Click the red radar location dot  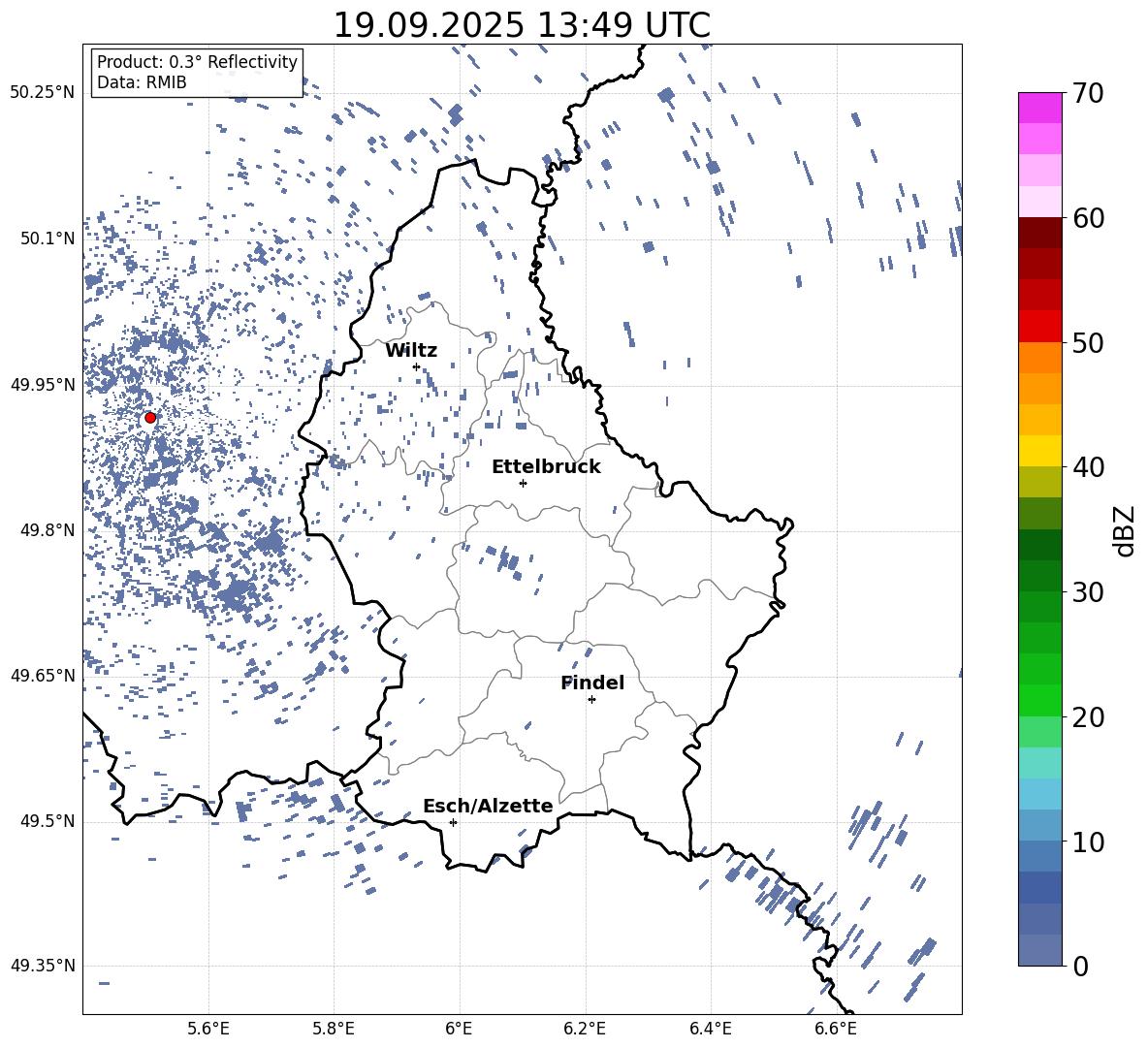pyautogui.click(x=150, y=418)
